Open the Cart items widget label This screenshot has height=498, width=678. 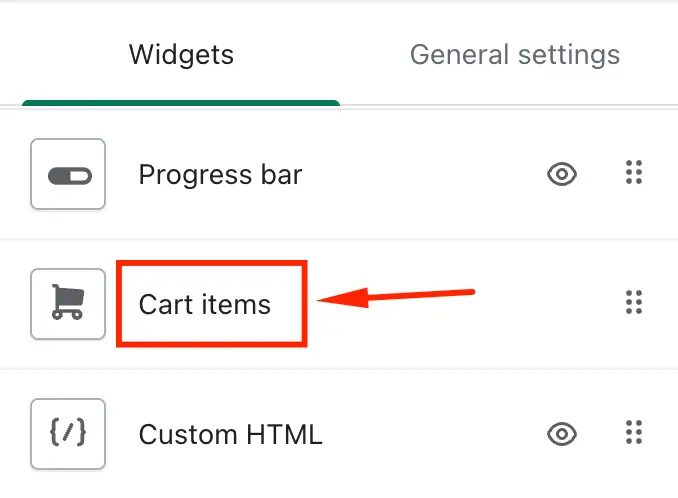coord(205,304)
